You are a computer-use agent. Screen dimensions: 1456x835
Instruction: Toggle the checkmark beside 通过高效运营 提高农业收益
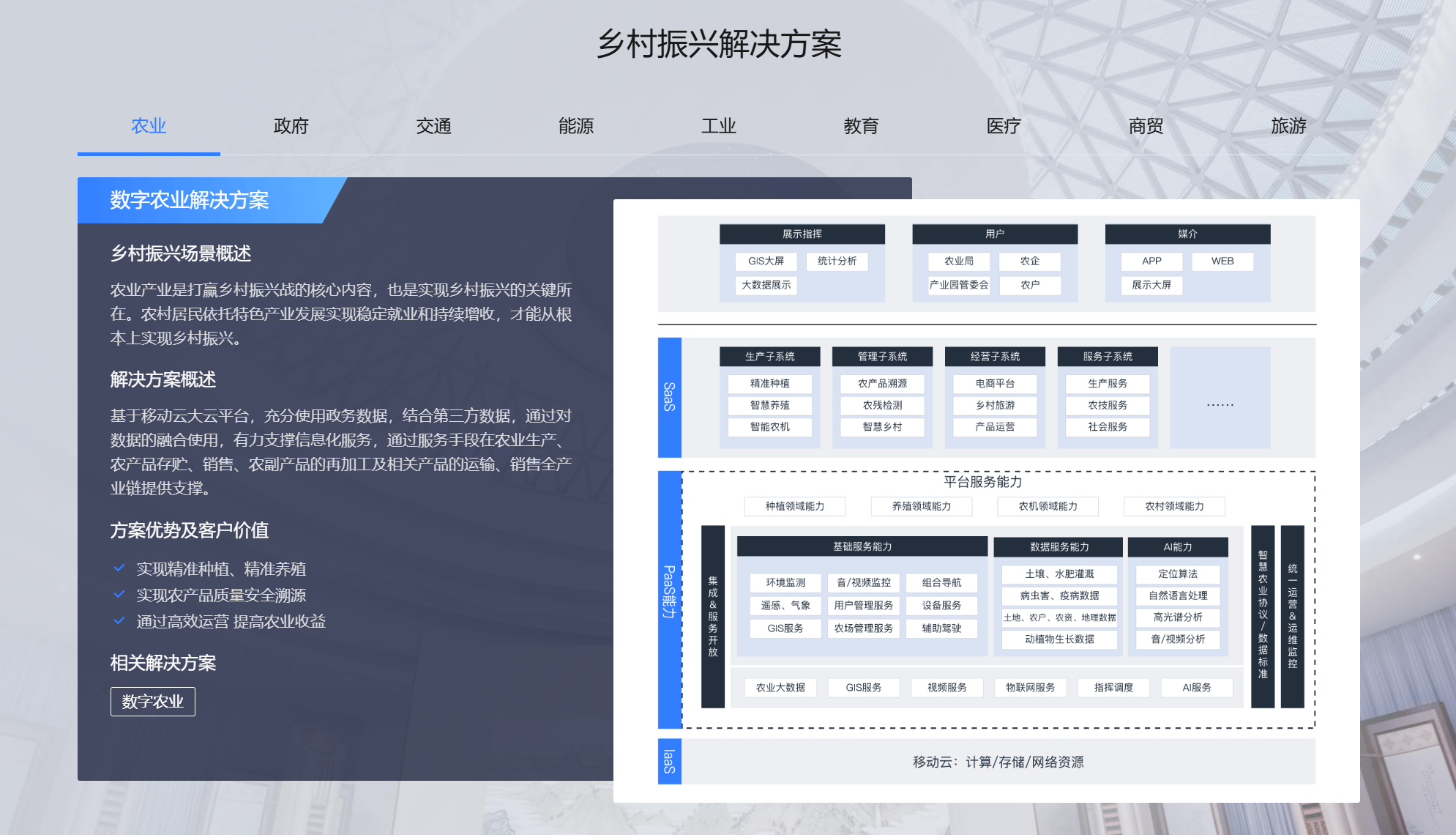click(x=119, y=620)
